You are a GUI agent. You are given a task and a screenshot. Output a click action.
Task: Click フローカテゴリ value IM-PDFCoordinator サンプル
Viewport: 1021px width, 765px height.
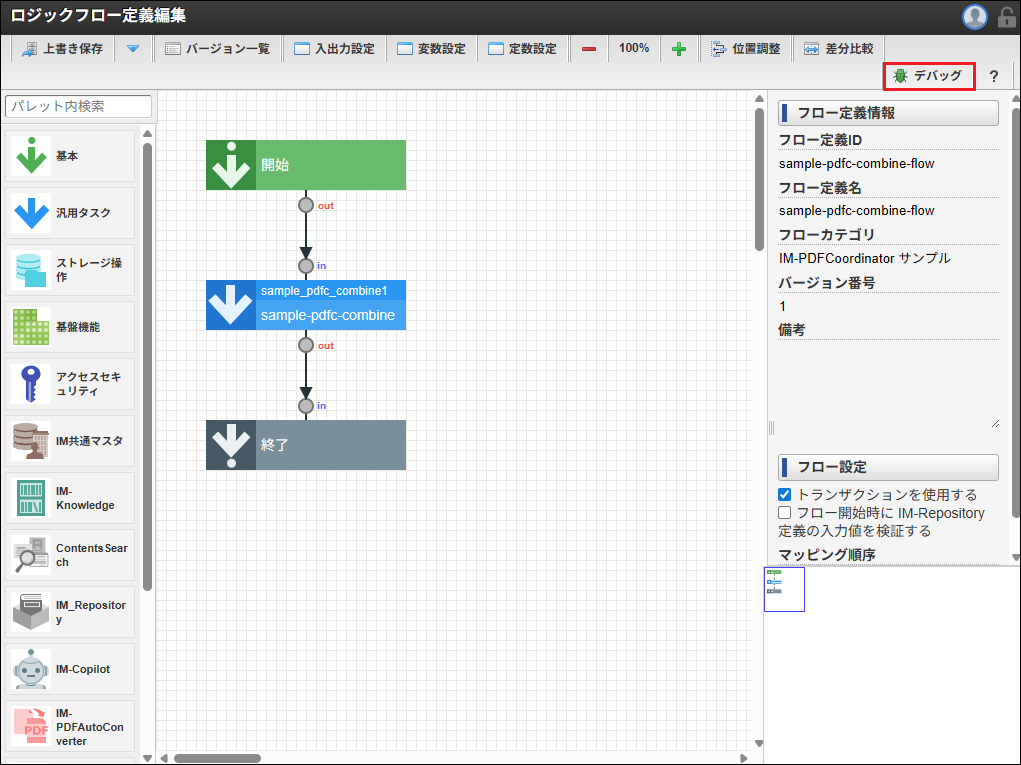865,258
